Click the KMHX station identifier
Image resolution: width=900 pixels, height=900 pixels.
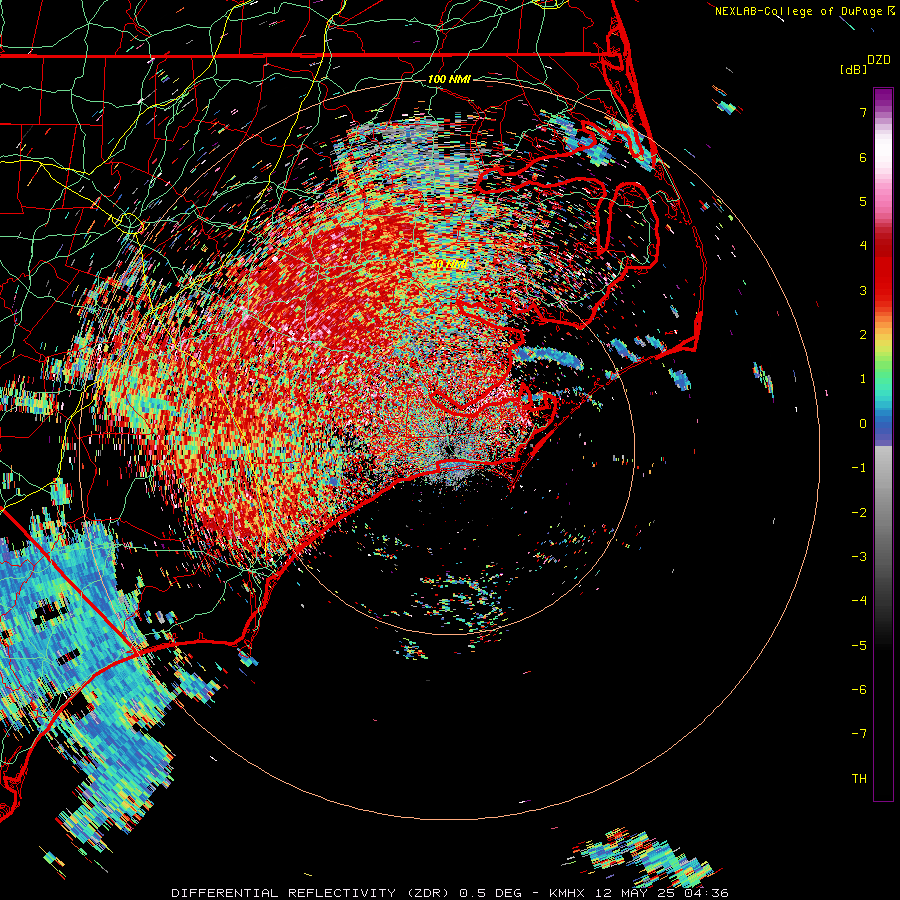(x=568, y=893)
